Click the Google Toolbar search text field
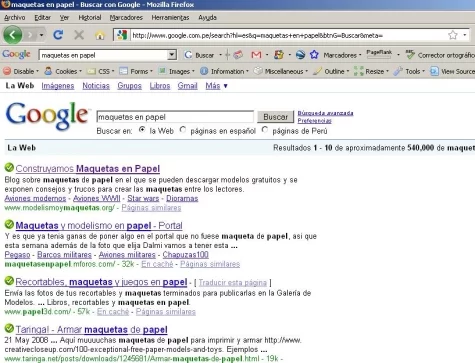The width and height of the screenshot is (475, 363). (103, 55)
